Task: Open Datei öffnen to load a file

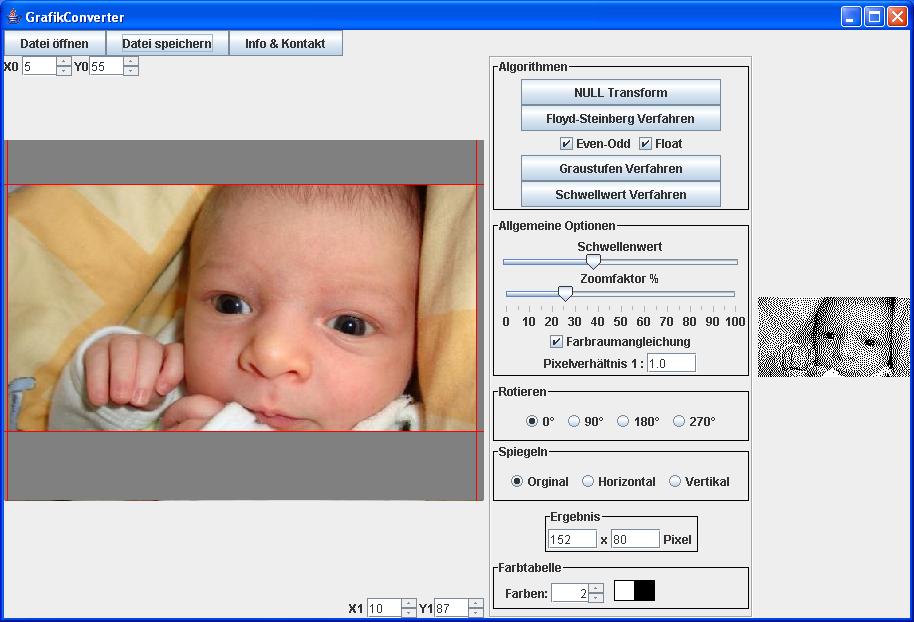Action: tap(54, 43)
